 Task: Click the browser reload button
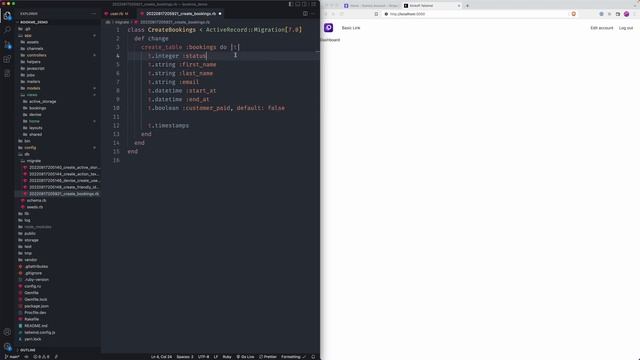coord(342,14)
